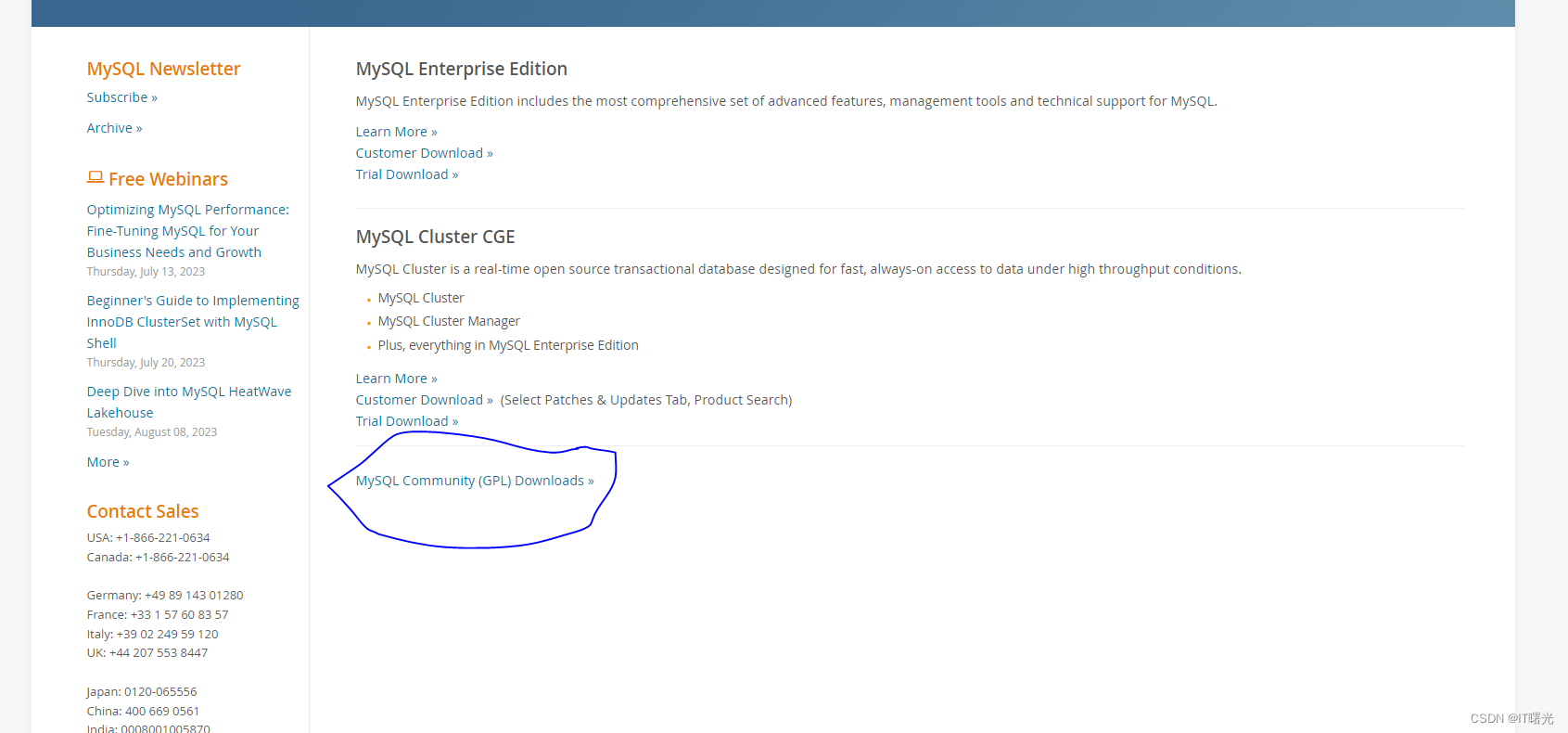Click the MySQL Cluster CGE heading
Screen dimensions: 1568x733
pos(435,237)
